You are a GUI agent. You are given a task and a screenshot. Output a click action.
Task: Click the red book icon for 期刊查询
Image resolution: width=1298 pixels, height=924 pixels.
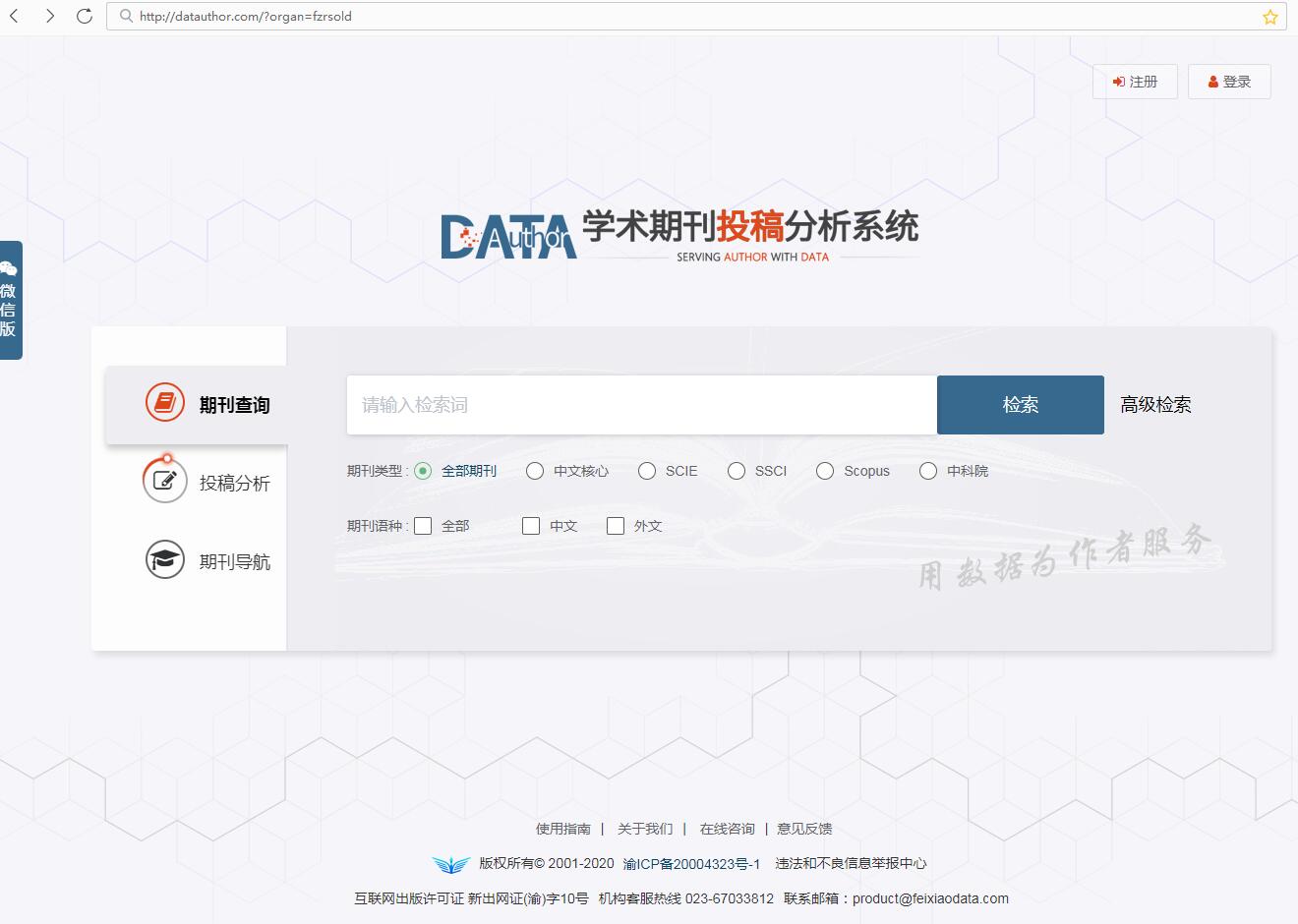[165, 403]
